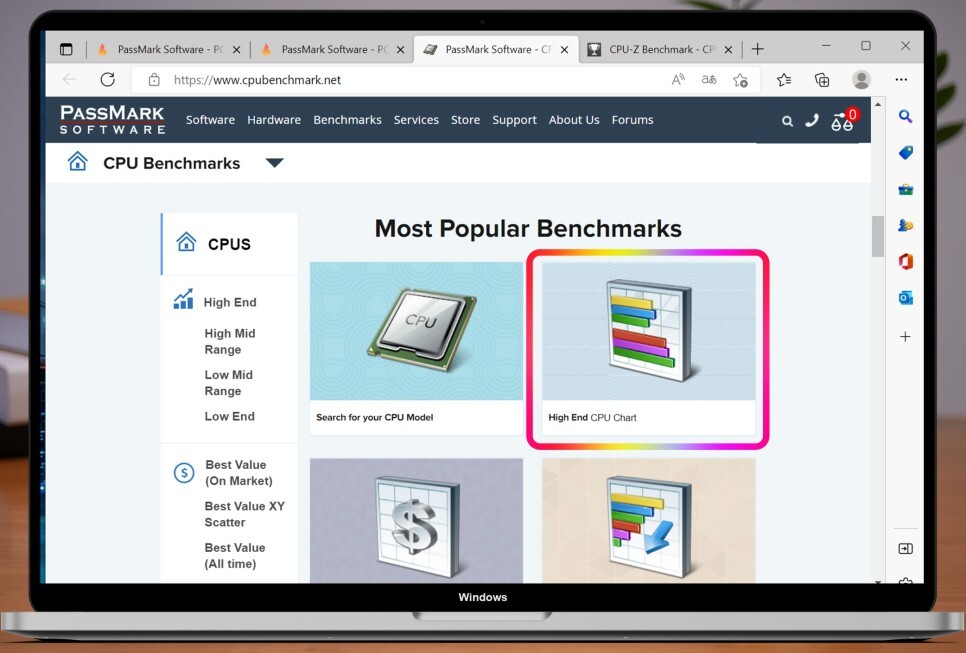This screenshot has height=653, width=966.
Task: Open the Hardware menu
Action: (x=274, y=120)
